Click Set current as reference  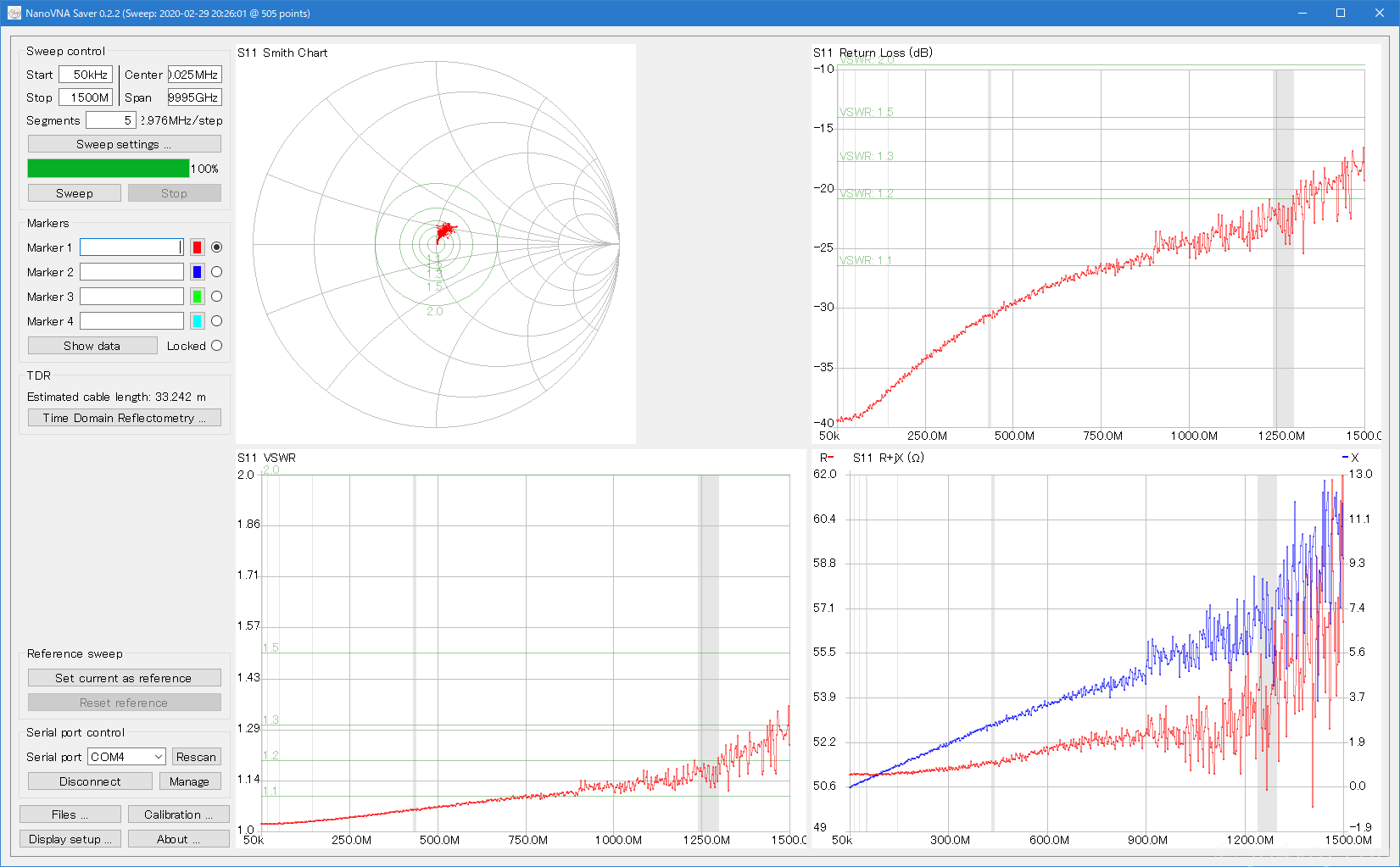(125, 678)
